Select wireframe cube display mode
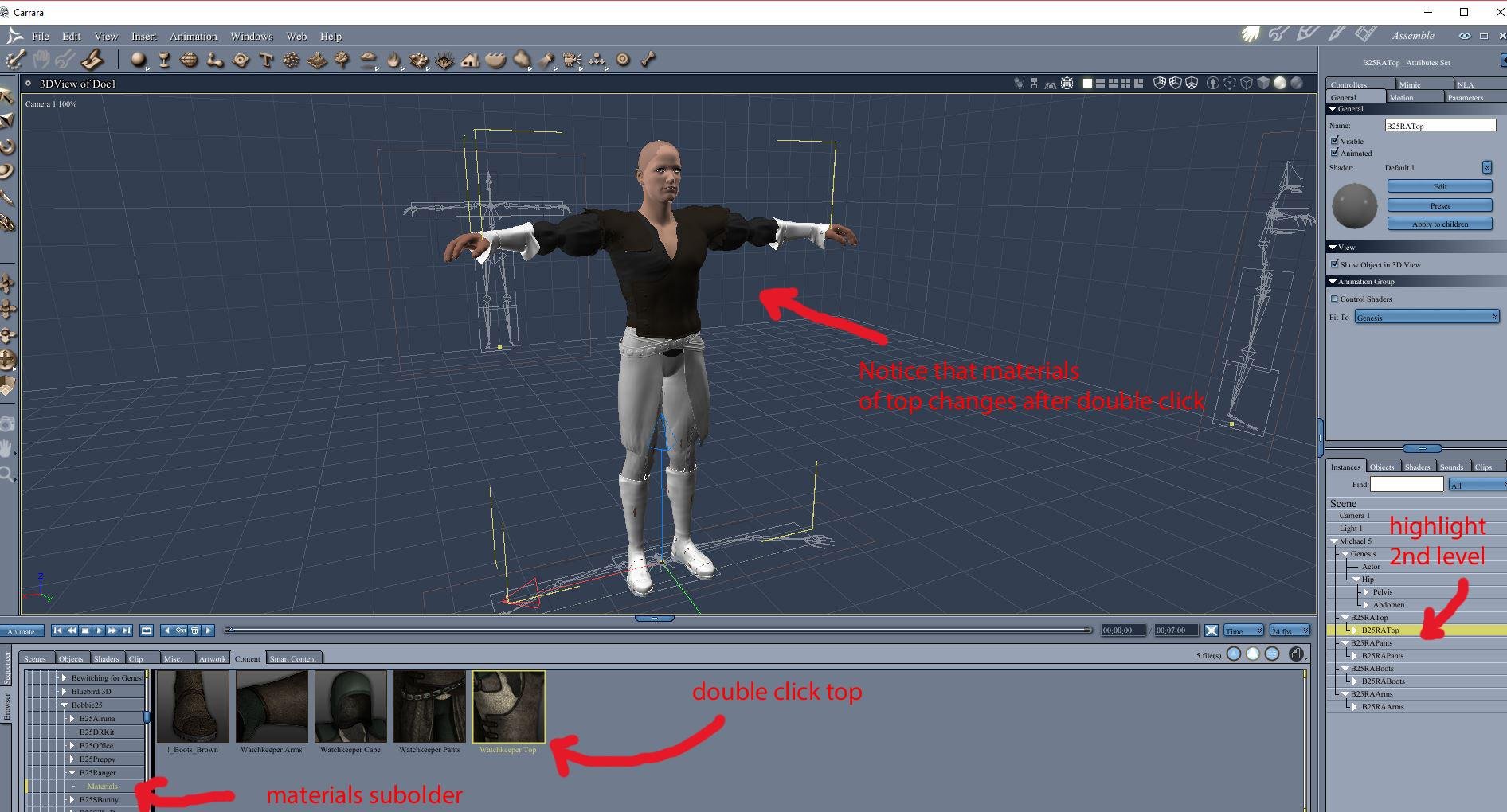The height and width of the screenshot is (812, 1507). click(1247, 83)
